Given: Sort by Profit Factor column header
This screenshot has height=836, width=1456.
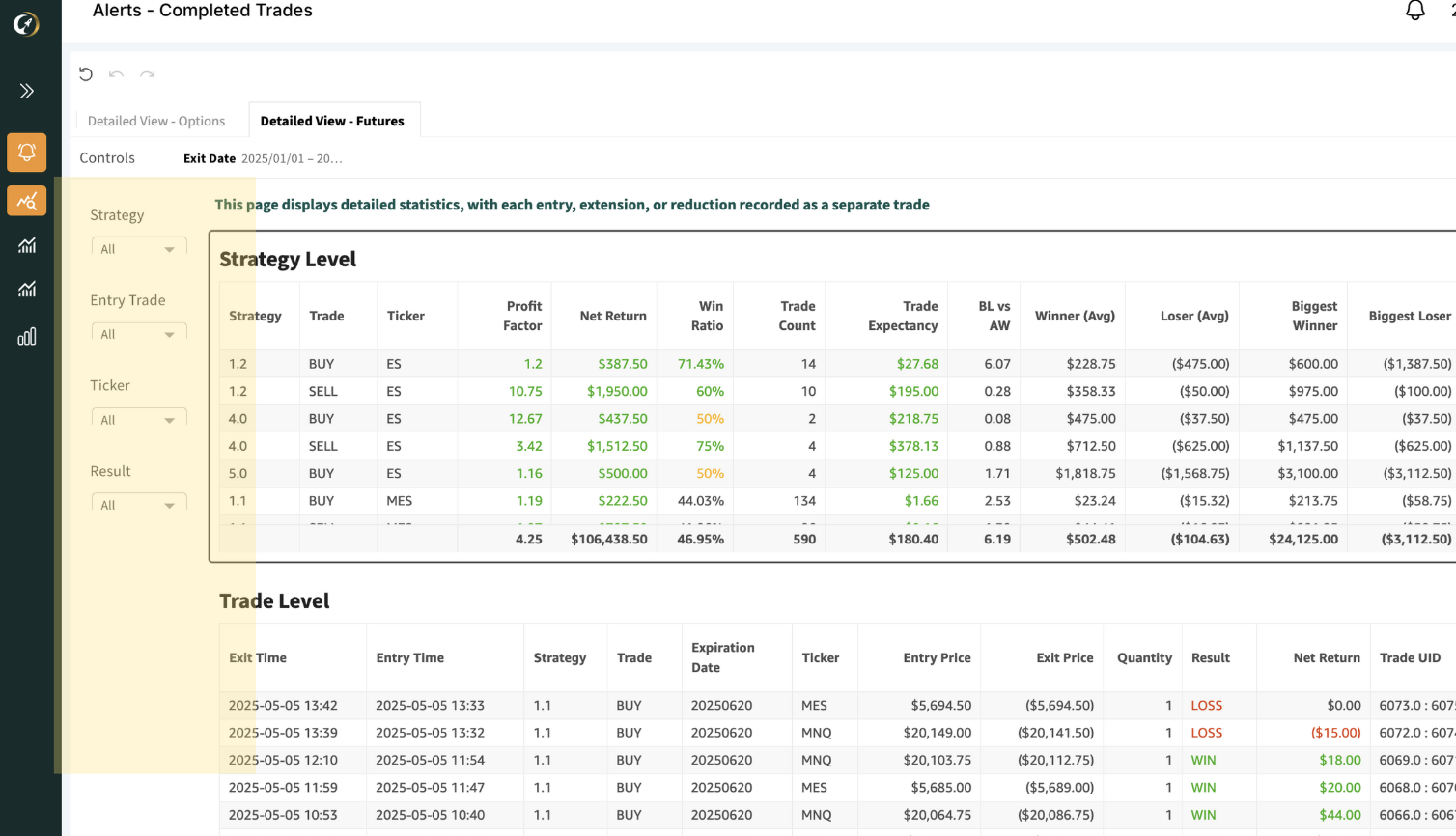Looking at the screenshot, I should (522, 316).
